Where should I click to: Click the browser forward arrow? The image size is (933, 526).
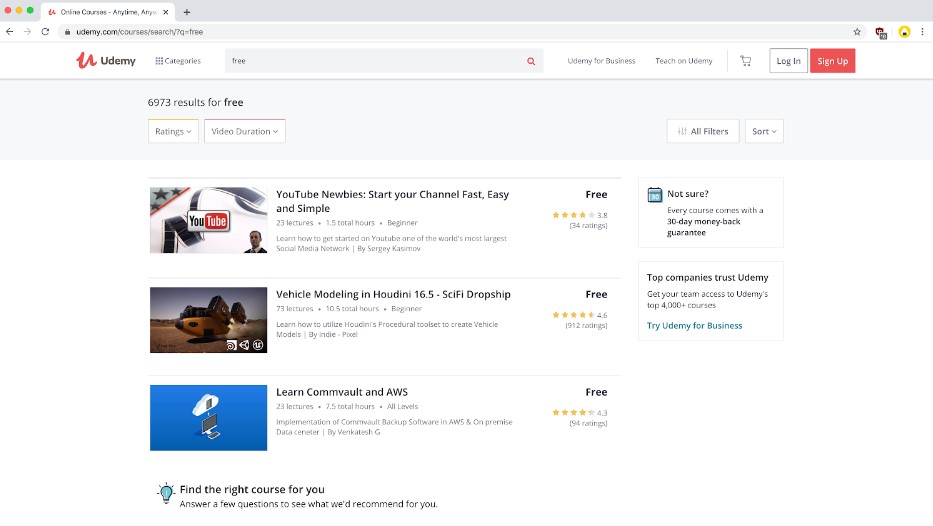pos(27,32)
